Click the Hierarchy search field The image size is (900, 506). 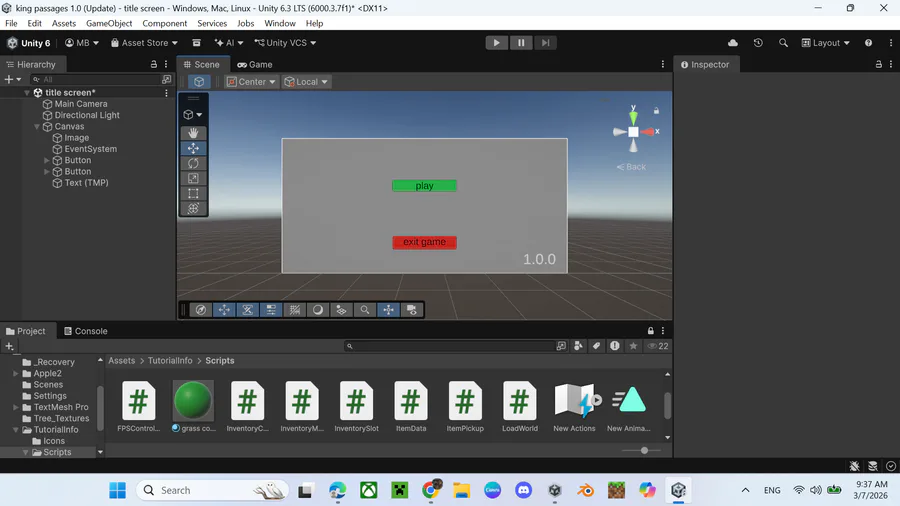click(x=95, y=79)
